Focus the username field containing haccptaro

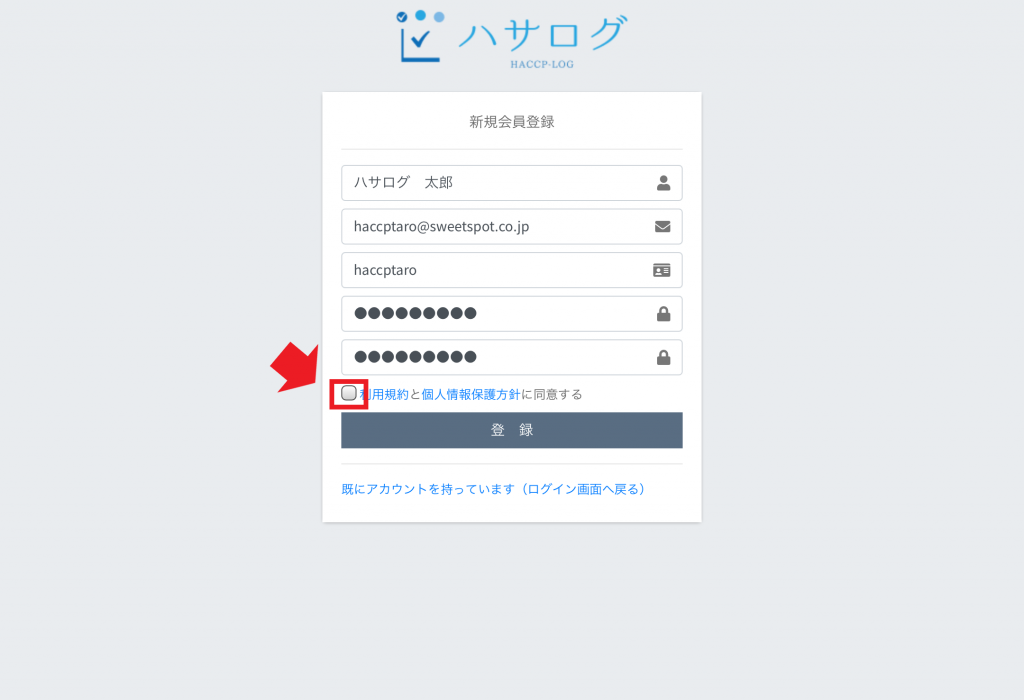coord(512,270)
